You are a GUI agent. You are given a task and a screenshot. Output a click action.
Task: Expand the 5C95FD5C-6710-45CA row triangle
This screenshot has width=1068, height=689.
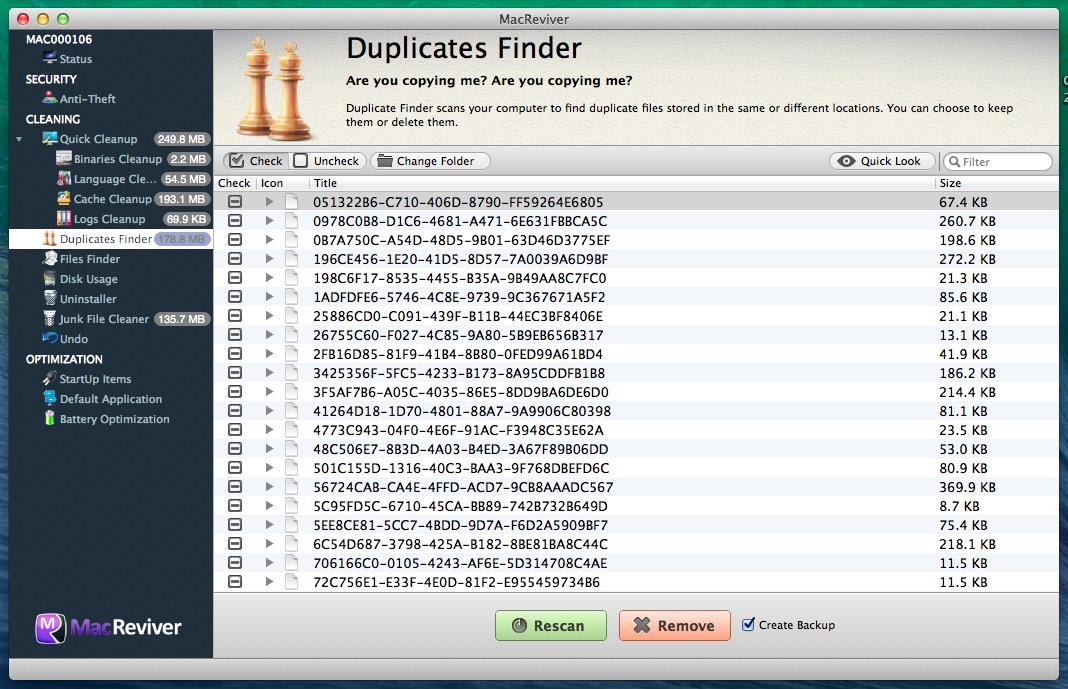tap(269, 506)
